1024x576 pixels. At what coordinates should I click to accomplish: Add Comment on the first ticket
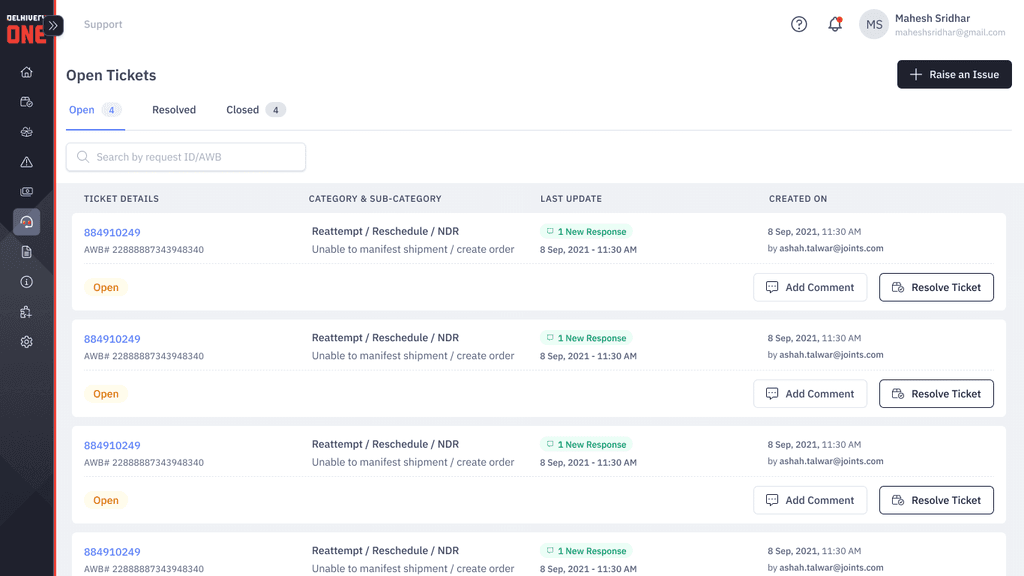pos(810,287)
